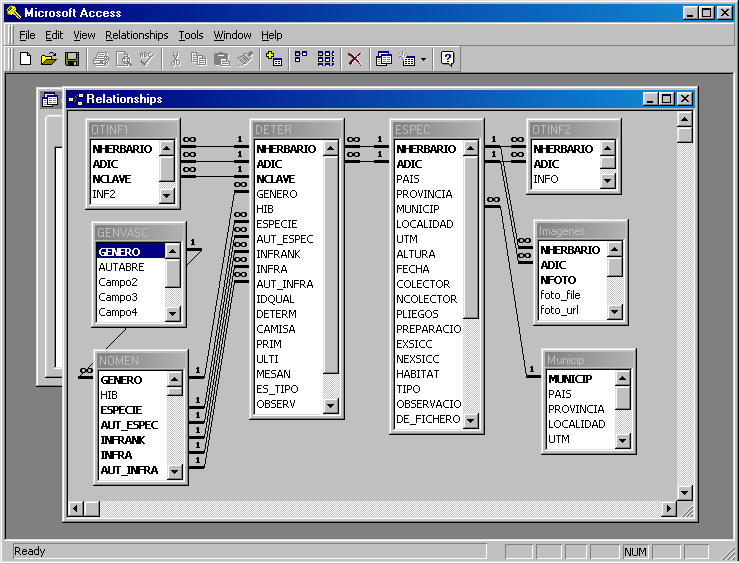Open the New Object dropdown arrow

pos(423,59)
